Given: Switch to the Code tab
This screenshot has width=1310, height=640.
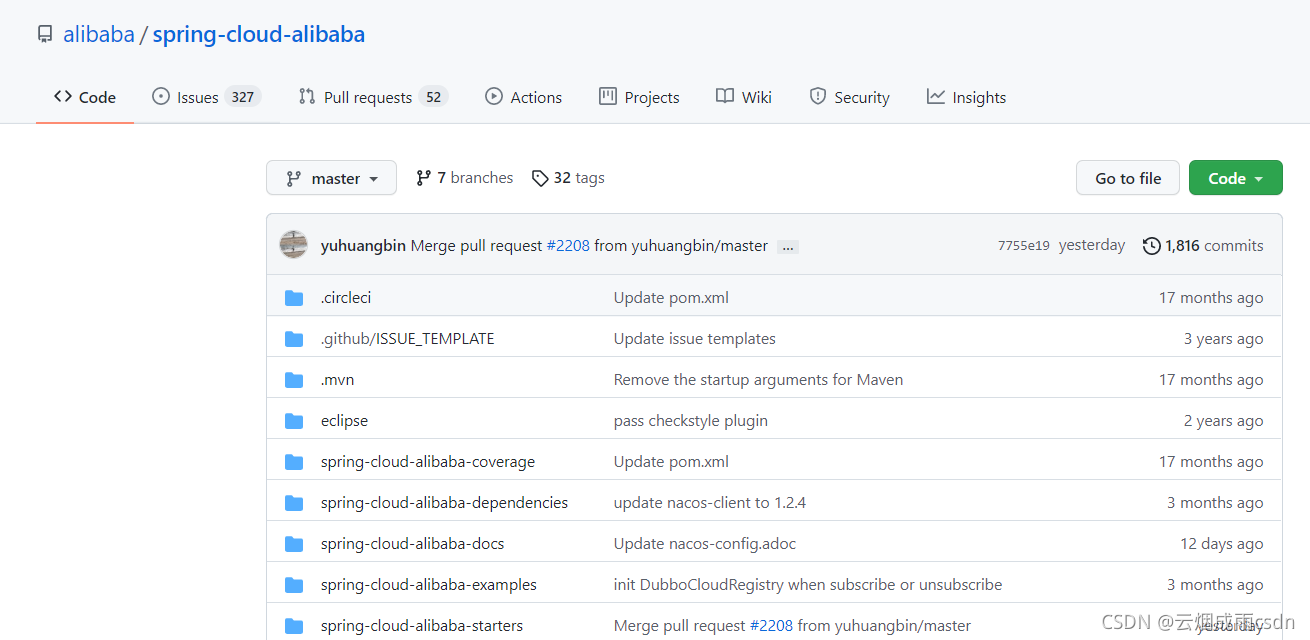Looking at the screenshot, I should (85, 97).
